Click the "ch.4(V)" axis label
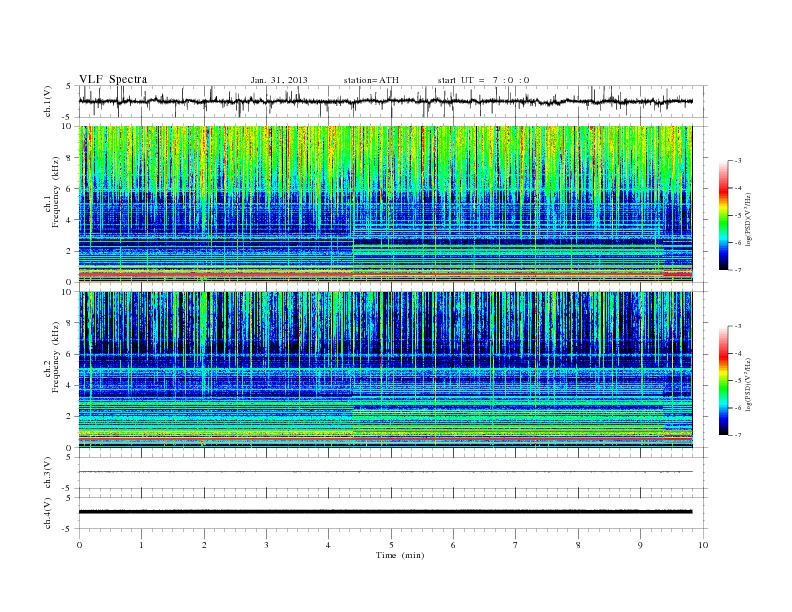 (48, 513)
